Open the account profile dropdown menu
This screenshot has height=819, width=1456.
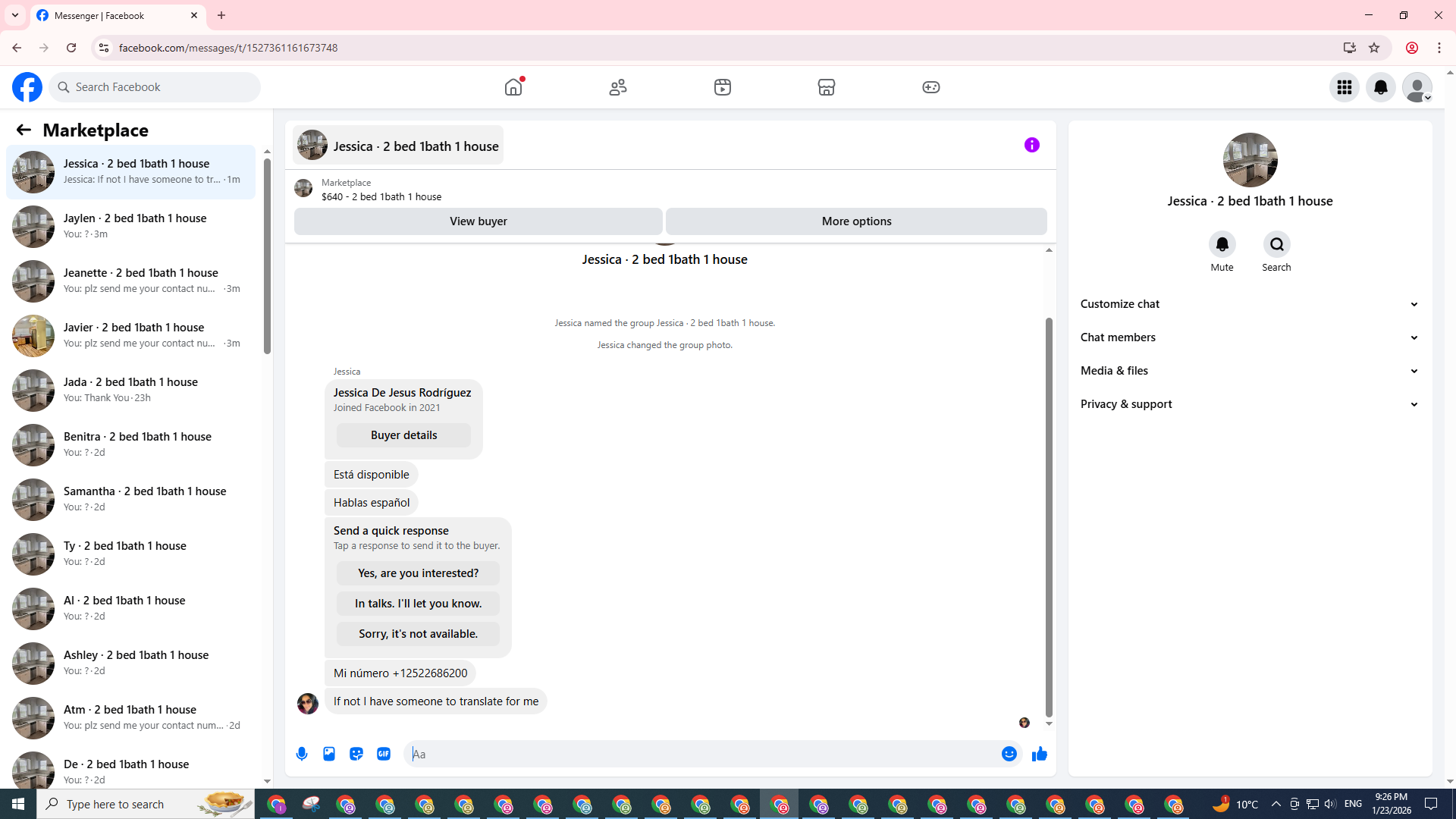pos(1417,87)
